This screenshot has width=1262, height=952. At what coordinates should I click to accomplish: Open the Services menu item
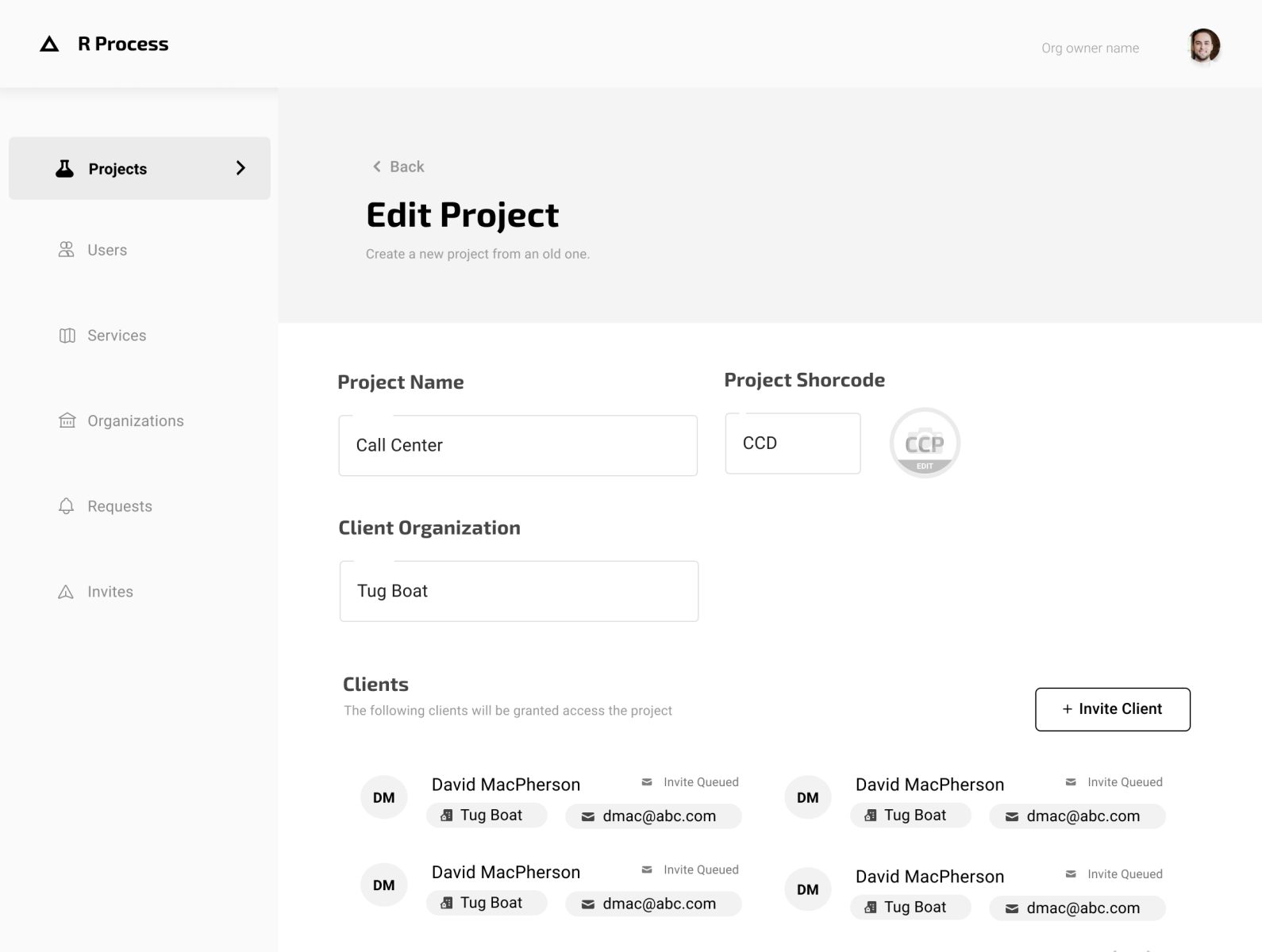click(x=117, y=336)
